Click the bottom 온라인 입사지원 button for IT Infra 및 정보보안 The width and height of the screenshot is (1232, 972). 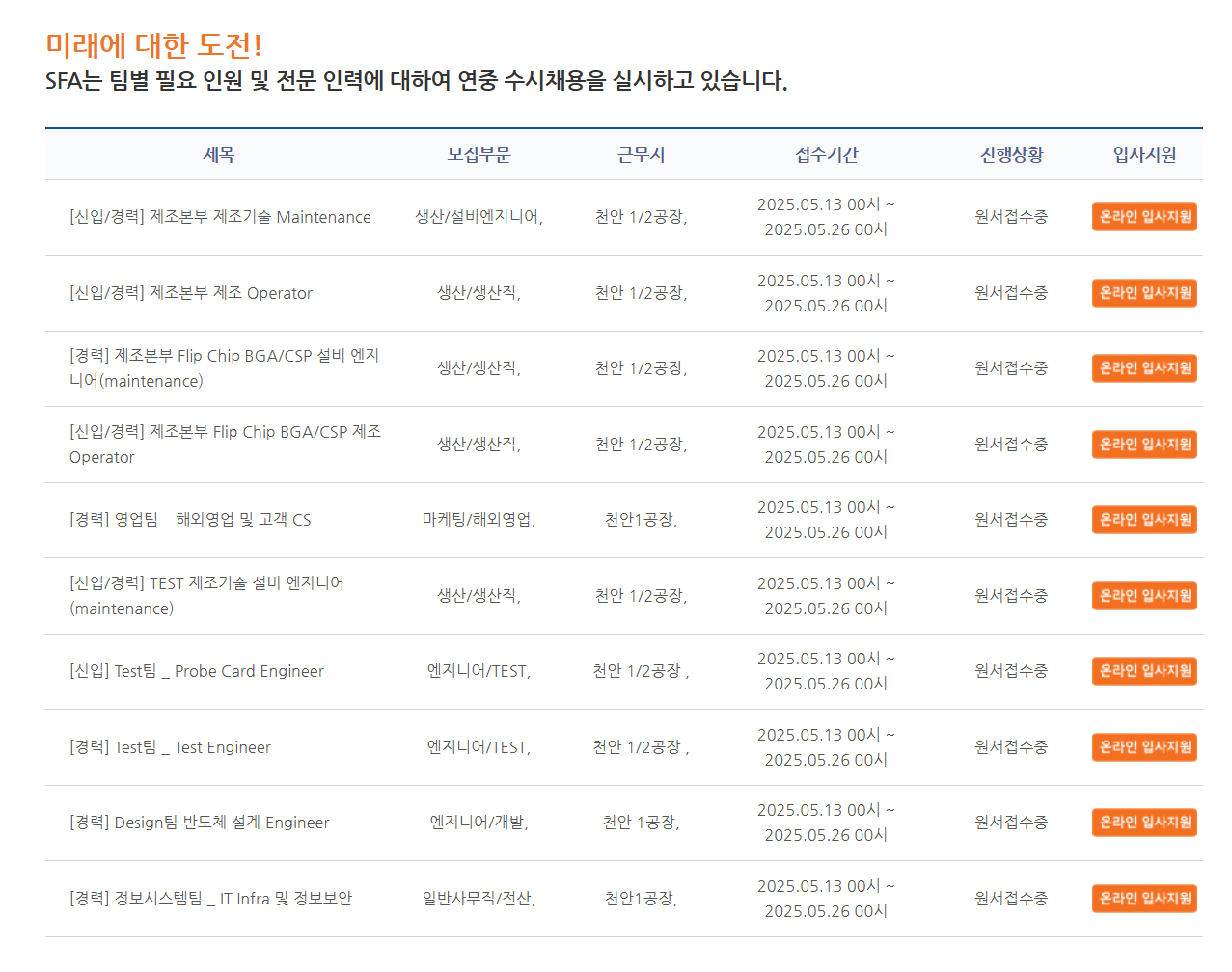tap(1144, 898)
